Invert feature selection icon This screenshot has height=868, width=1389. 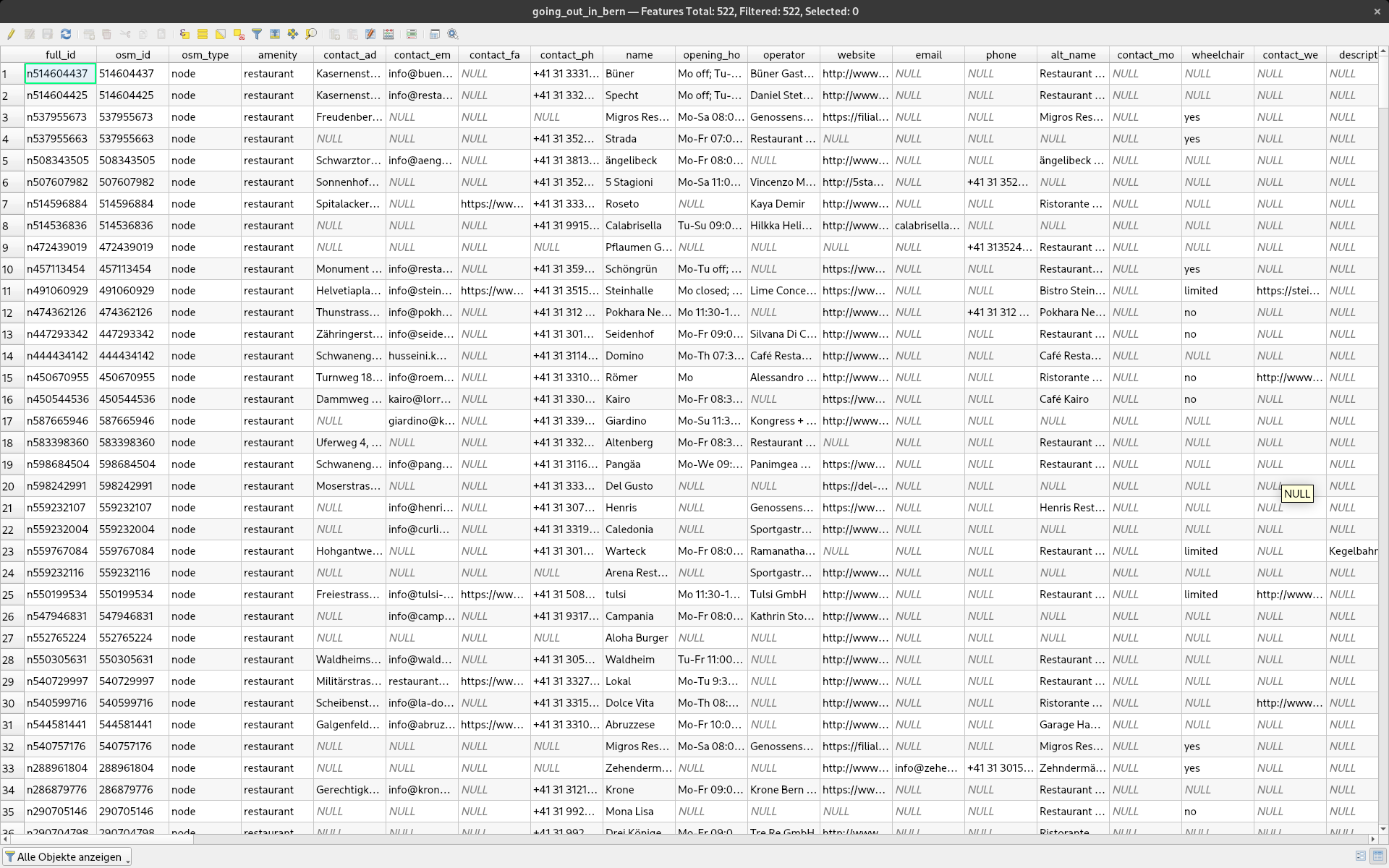[x=221, y=34]
